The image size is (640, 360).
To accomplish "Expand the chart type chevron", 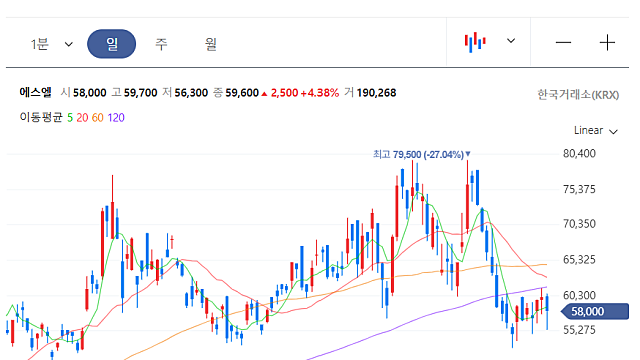I will click(x=511, y=41).
